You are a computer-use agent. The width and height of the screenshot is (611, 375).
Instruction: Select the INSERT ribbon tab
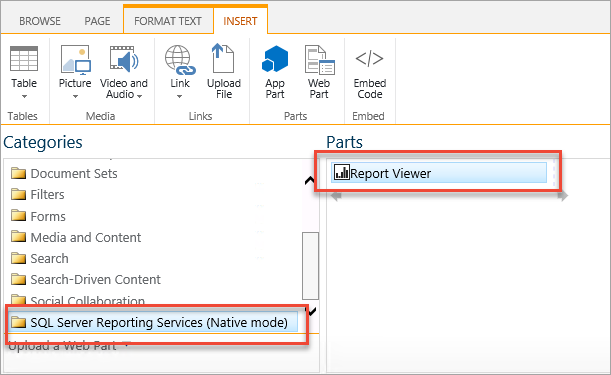click(x=240, y=21)
